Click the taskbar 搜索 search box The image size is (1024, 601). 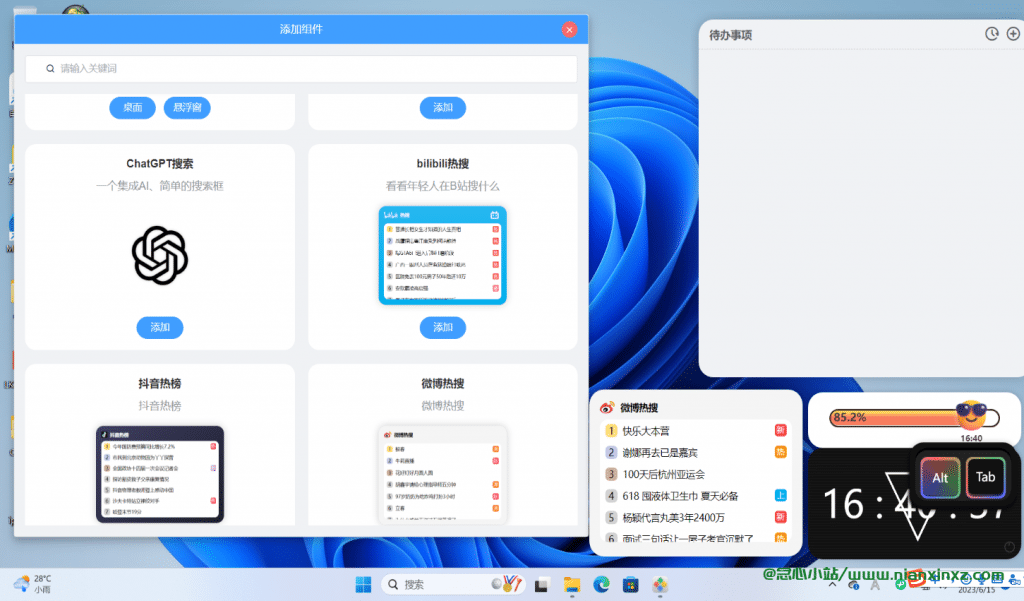452,584
